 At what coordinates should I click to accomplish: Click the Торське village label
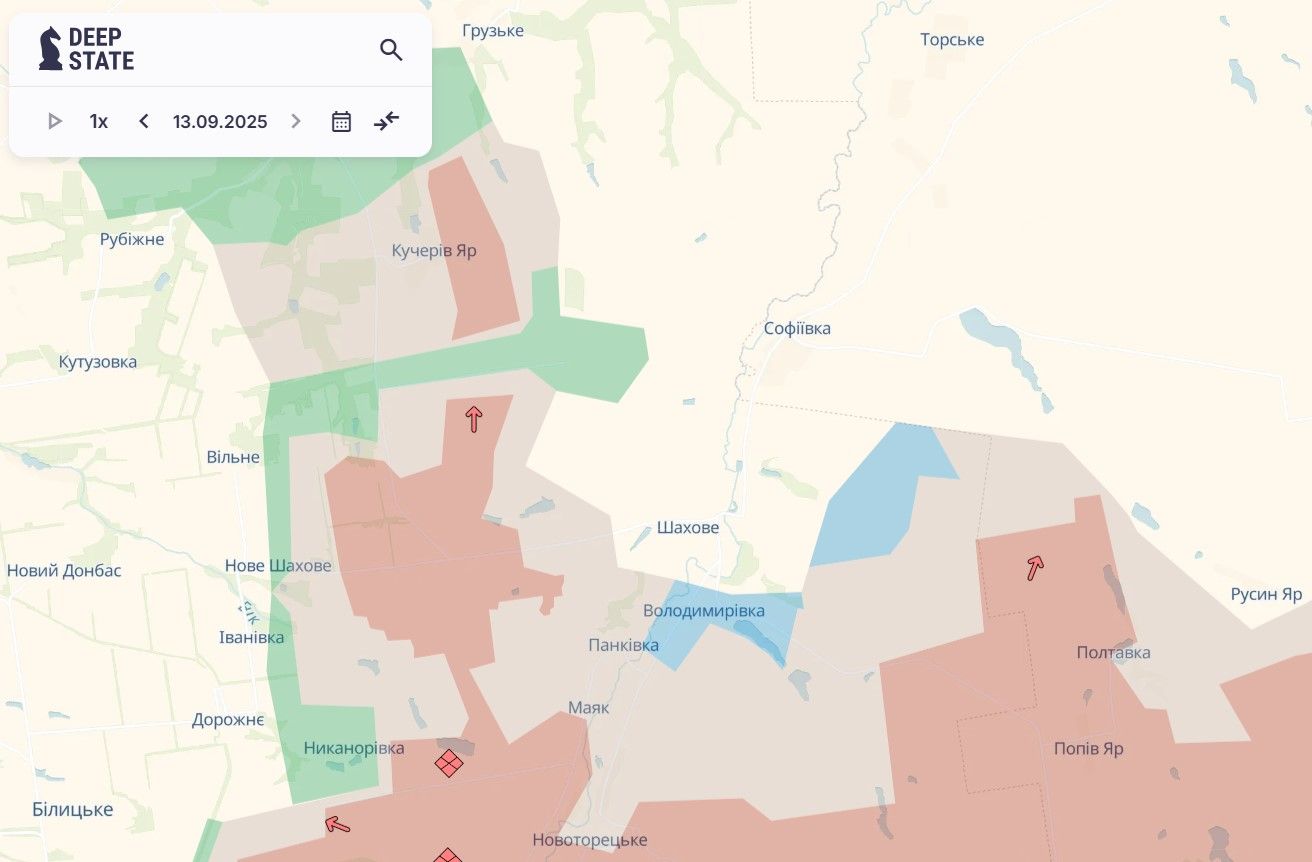pos(952,40)
